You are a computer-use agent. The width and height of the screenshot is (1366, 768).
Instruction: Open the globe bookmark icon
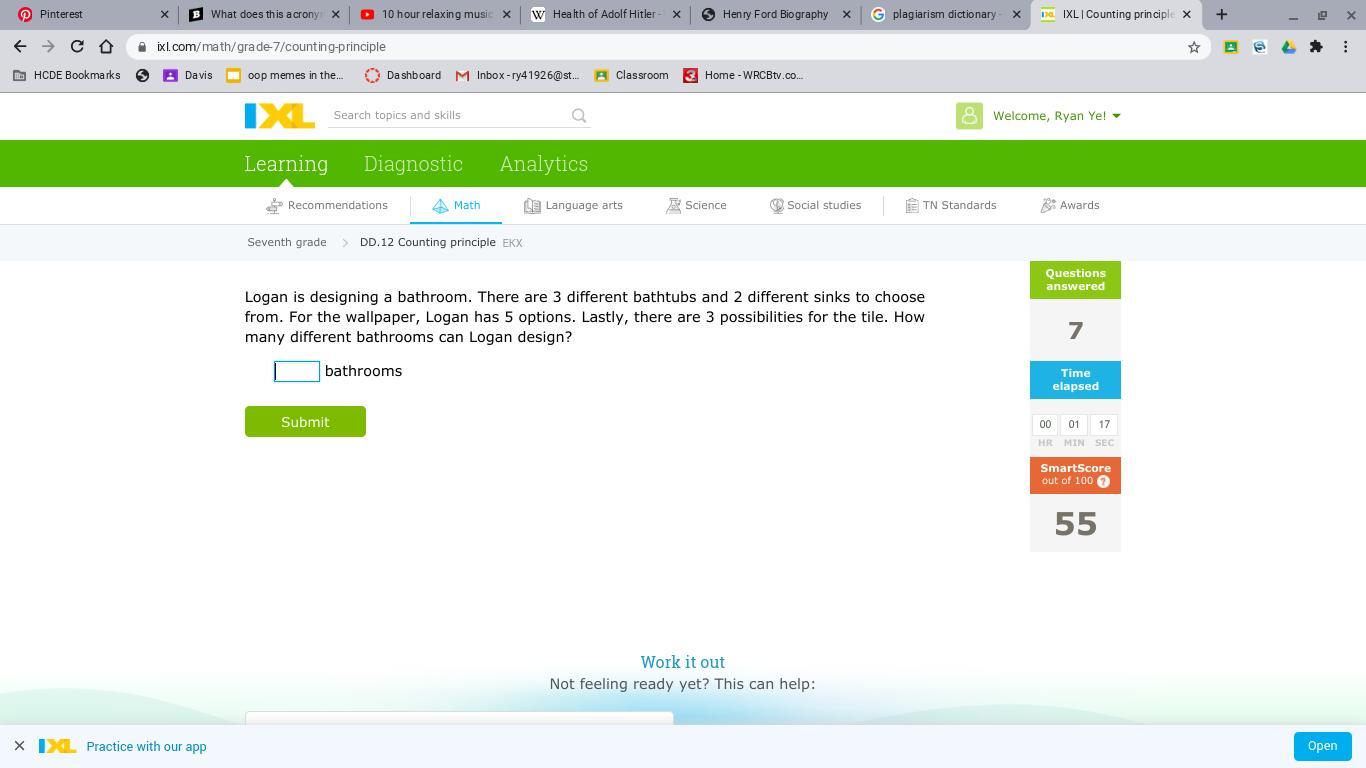point(142,75)
